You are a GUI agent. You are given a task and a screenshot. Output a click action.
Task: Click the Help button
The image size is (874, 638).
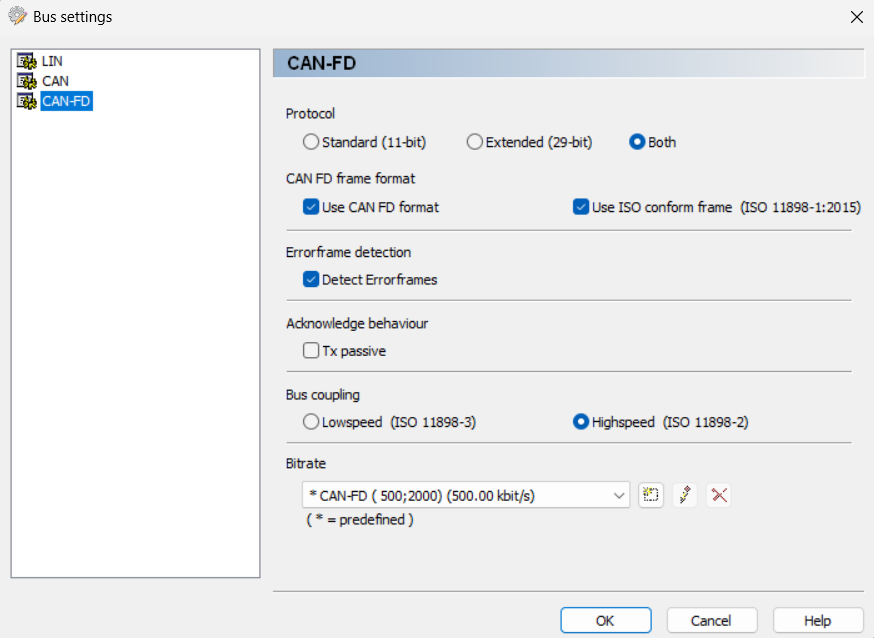[x=817, y=620]
